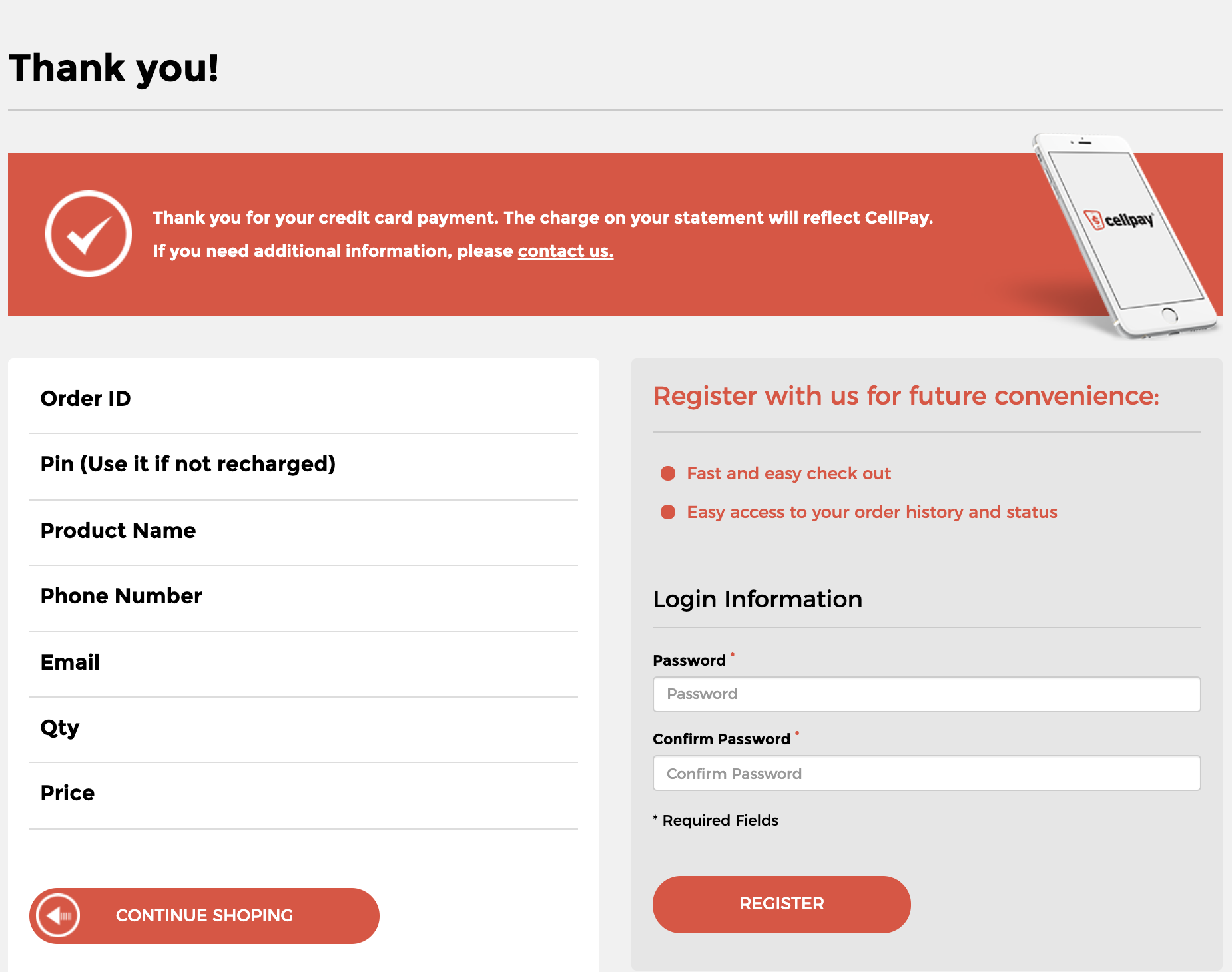Click the Required Fields note

coord(716,820)
